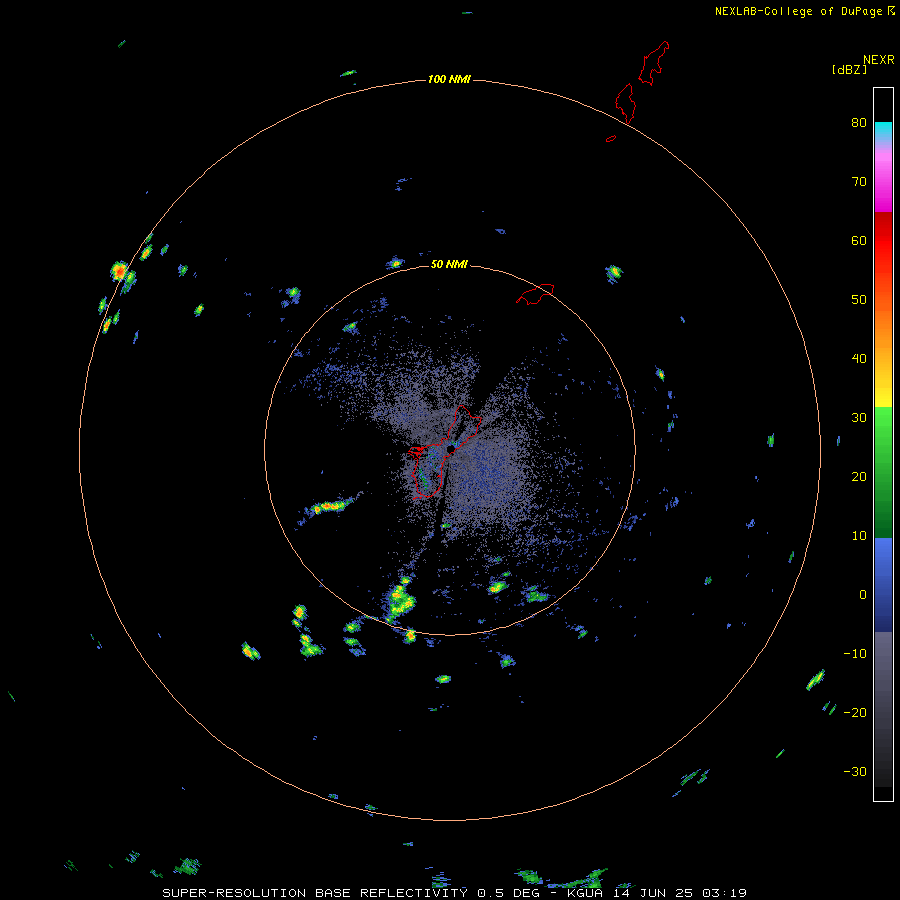Click the strong red-core echo on the western 100 NMI ring
The image size is (900, 900).
pos(119,270)
